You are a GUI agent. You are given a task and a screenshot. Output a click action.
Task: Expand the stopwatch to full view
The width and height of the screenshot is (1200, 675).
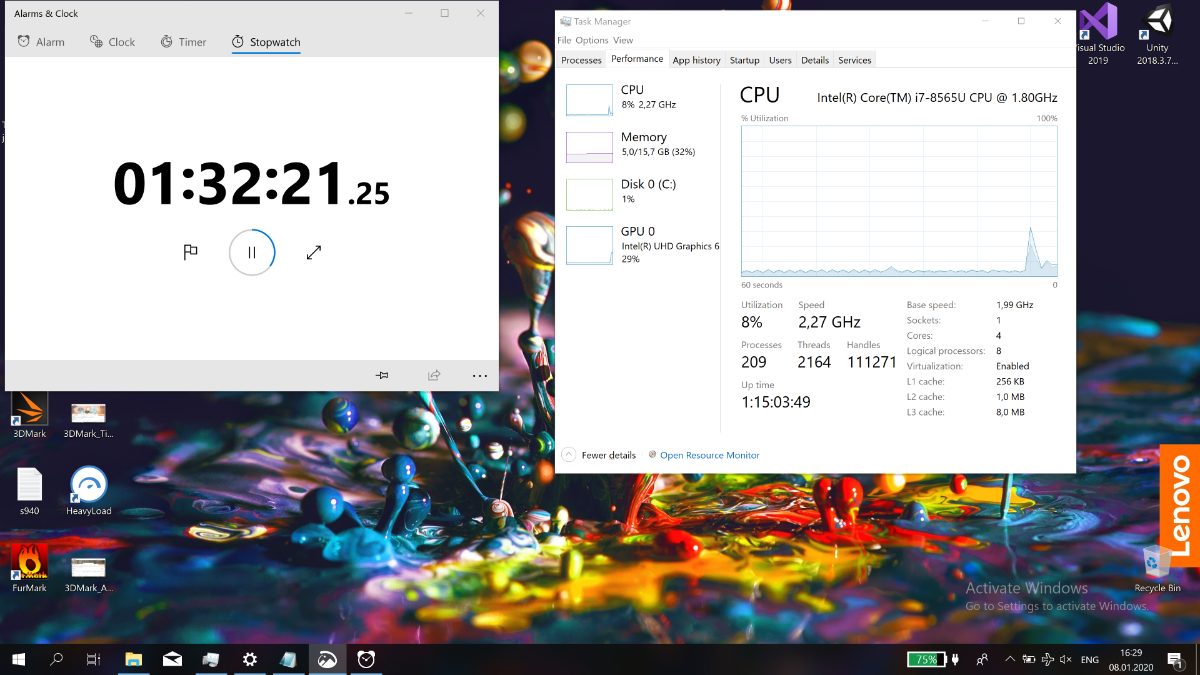click(x=314, y=253)
